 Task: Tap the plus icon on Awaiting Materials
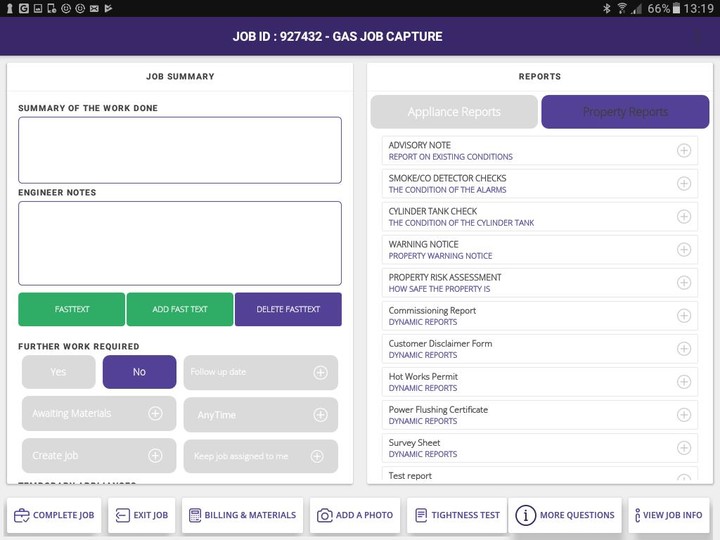pos(155,414)
